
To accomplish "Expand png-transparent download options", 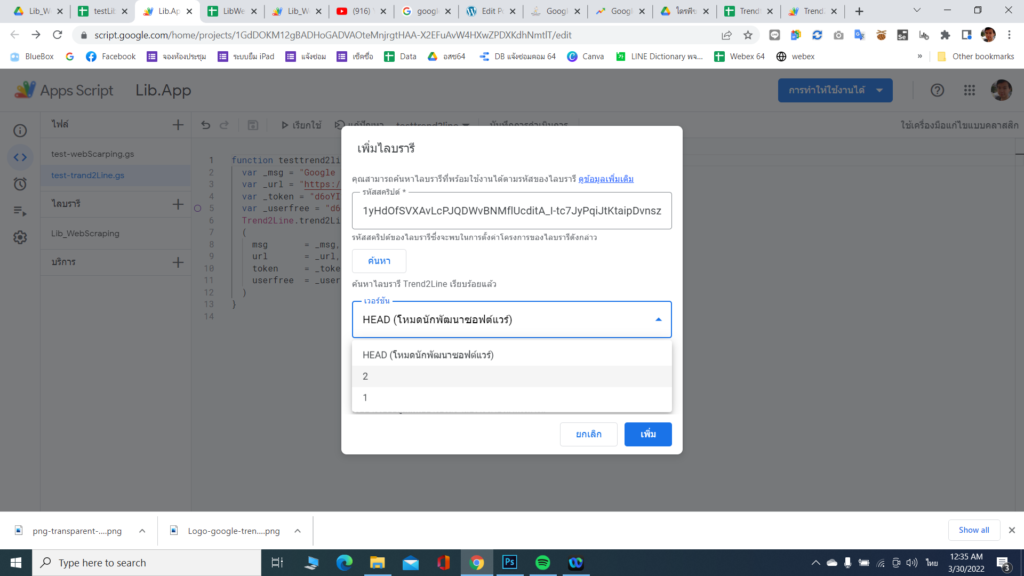I will coord(142,531).
